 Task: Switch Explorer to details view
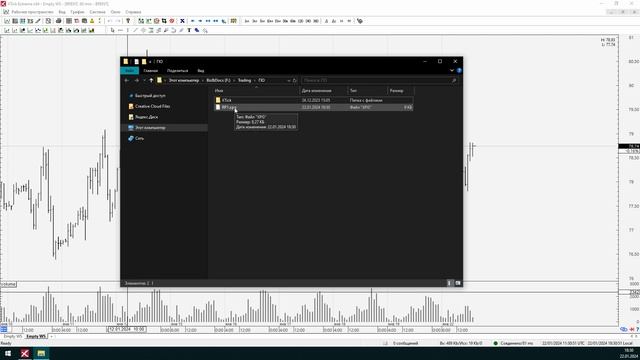[x=450, y=283]
